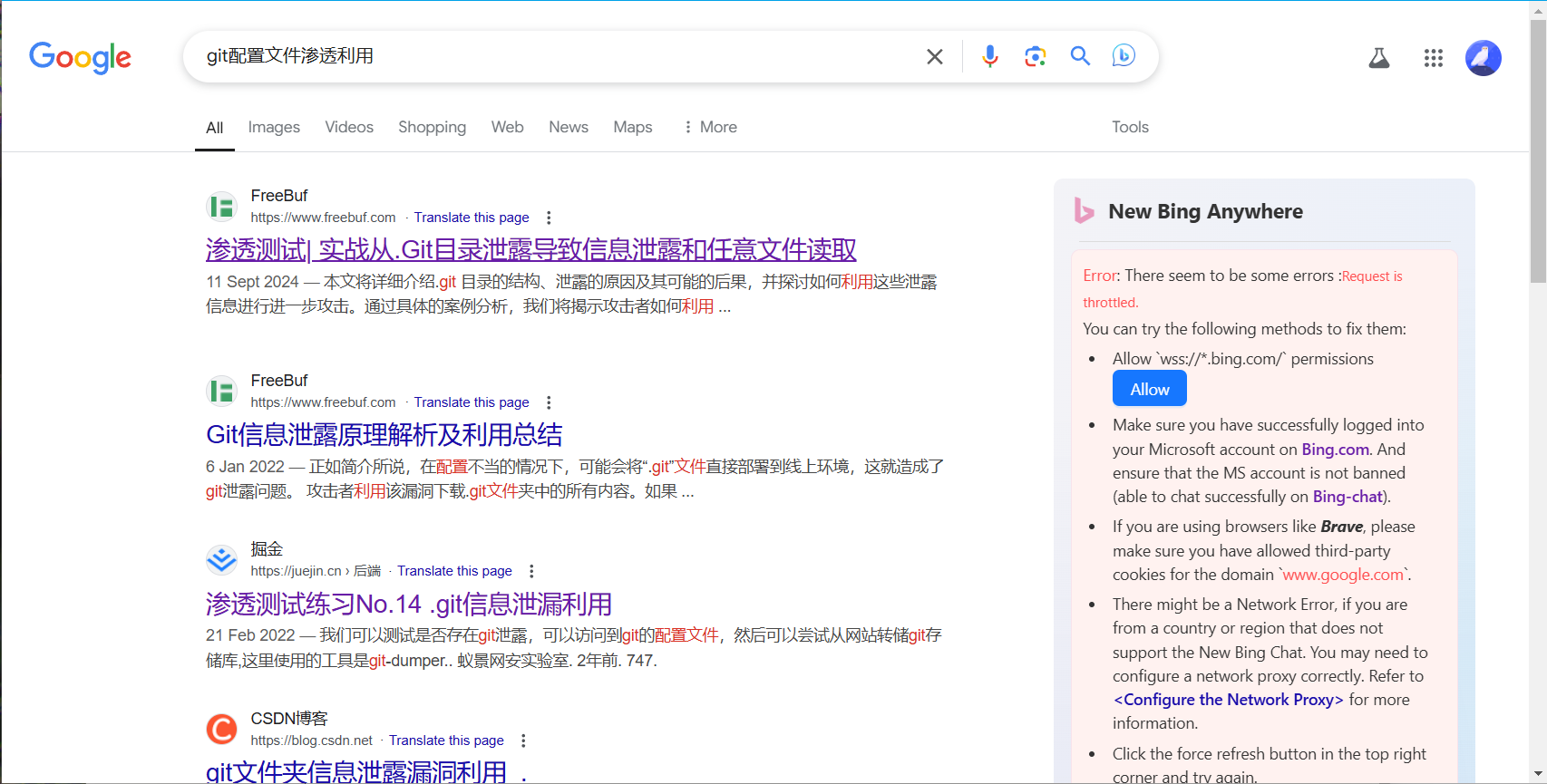This screenshot has width=1547, height=784.
Task: Click the 6 Jan 2022 result snippet
Action: [x=575, y=479]
